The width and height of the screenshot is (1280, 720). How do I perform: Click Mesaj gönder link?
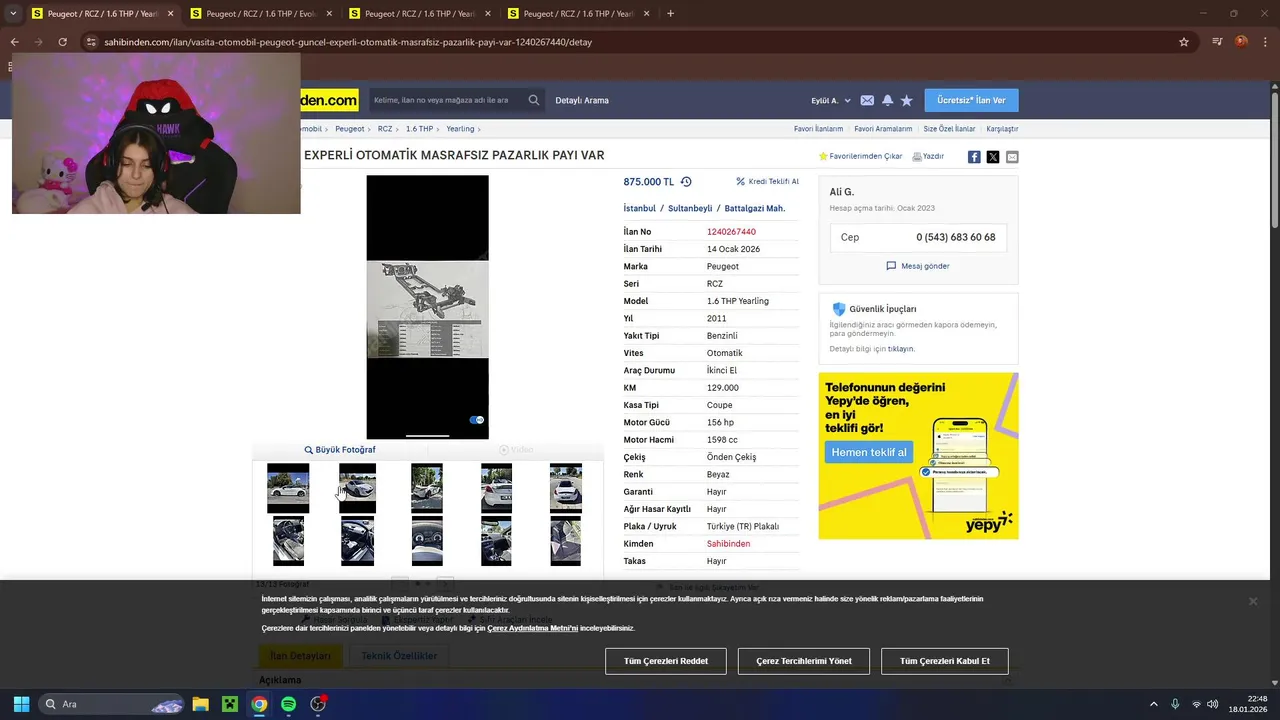pos(918,266)
